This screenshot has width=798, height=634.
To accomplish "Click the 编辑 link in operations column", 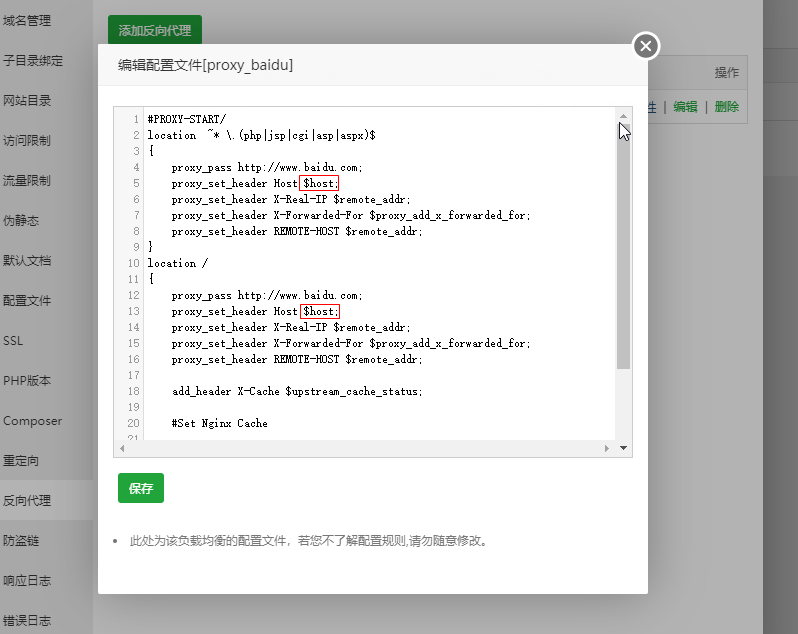I will click(x=685, y=107).
